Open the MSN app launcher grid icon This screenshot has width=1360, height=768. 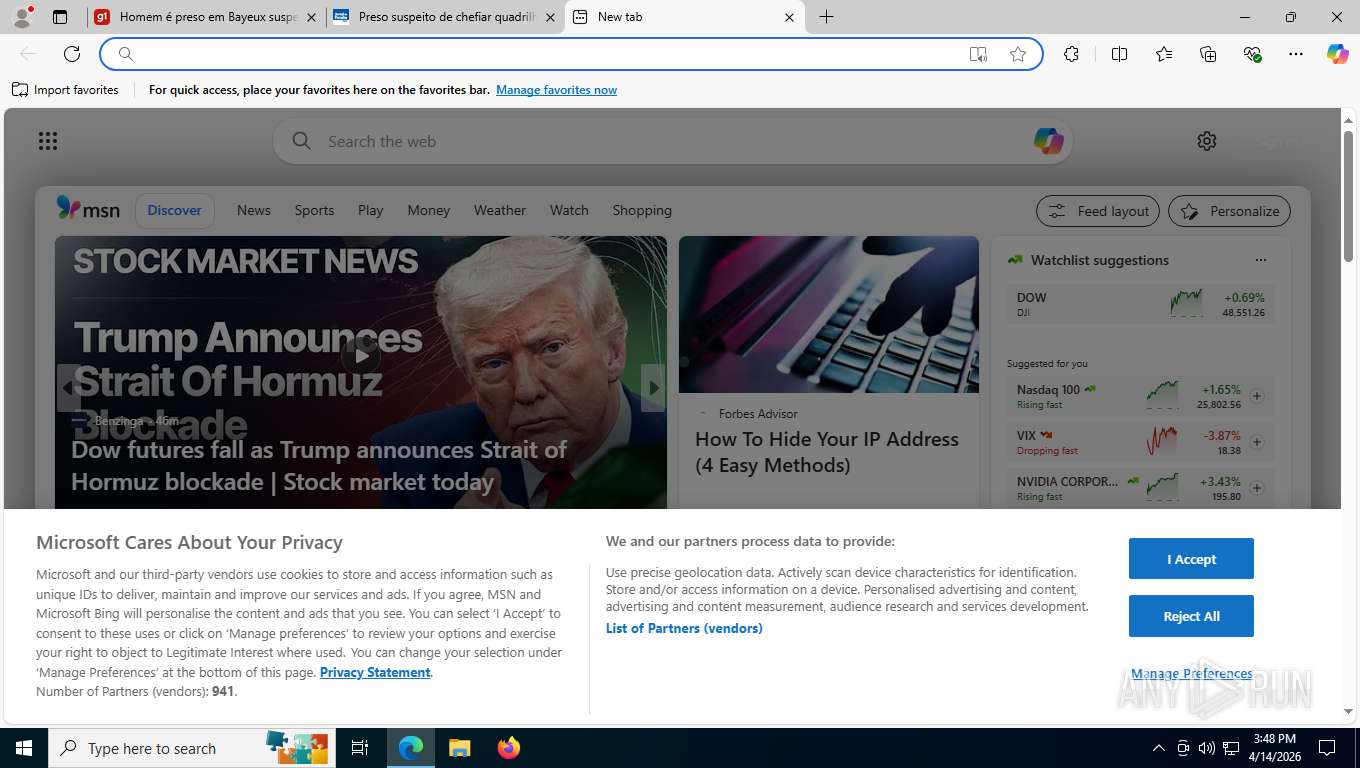coord(48,141)
